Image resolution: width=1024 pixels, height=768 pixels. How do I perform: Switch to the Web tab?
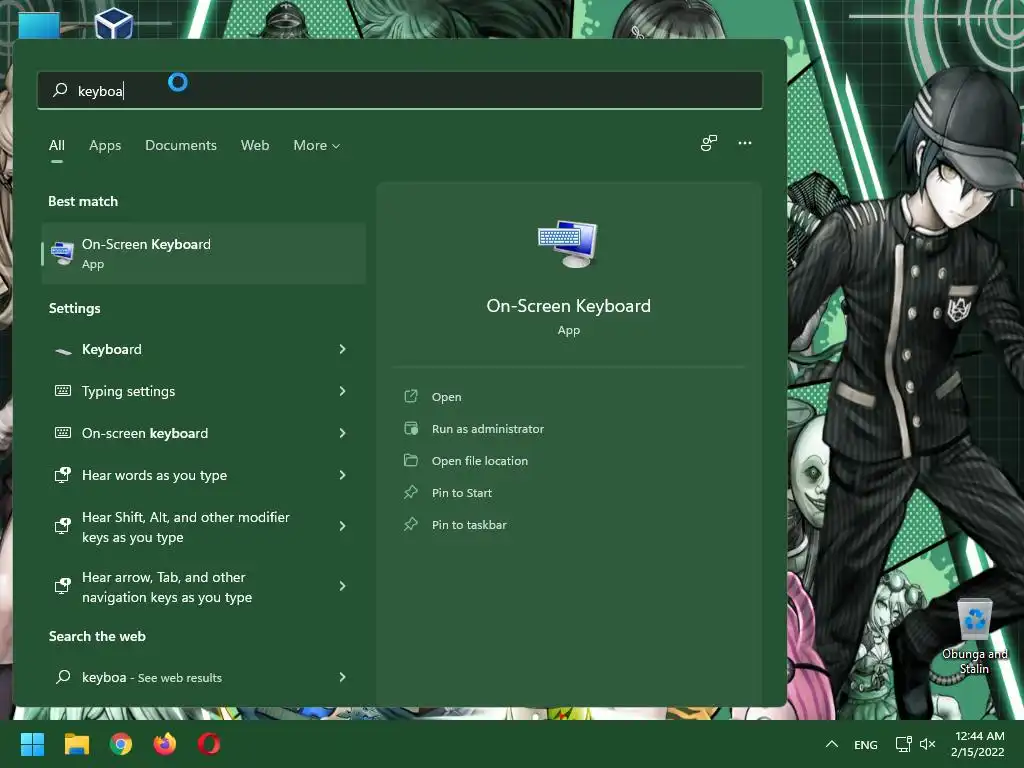[x=255, y=145]
